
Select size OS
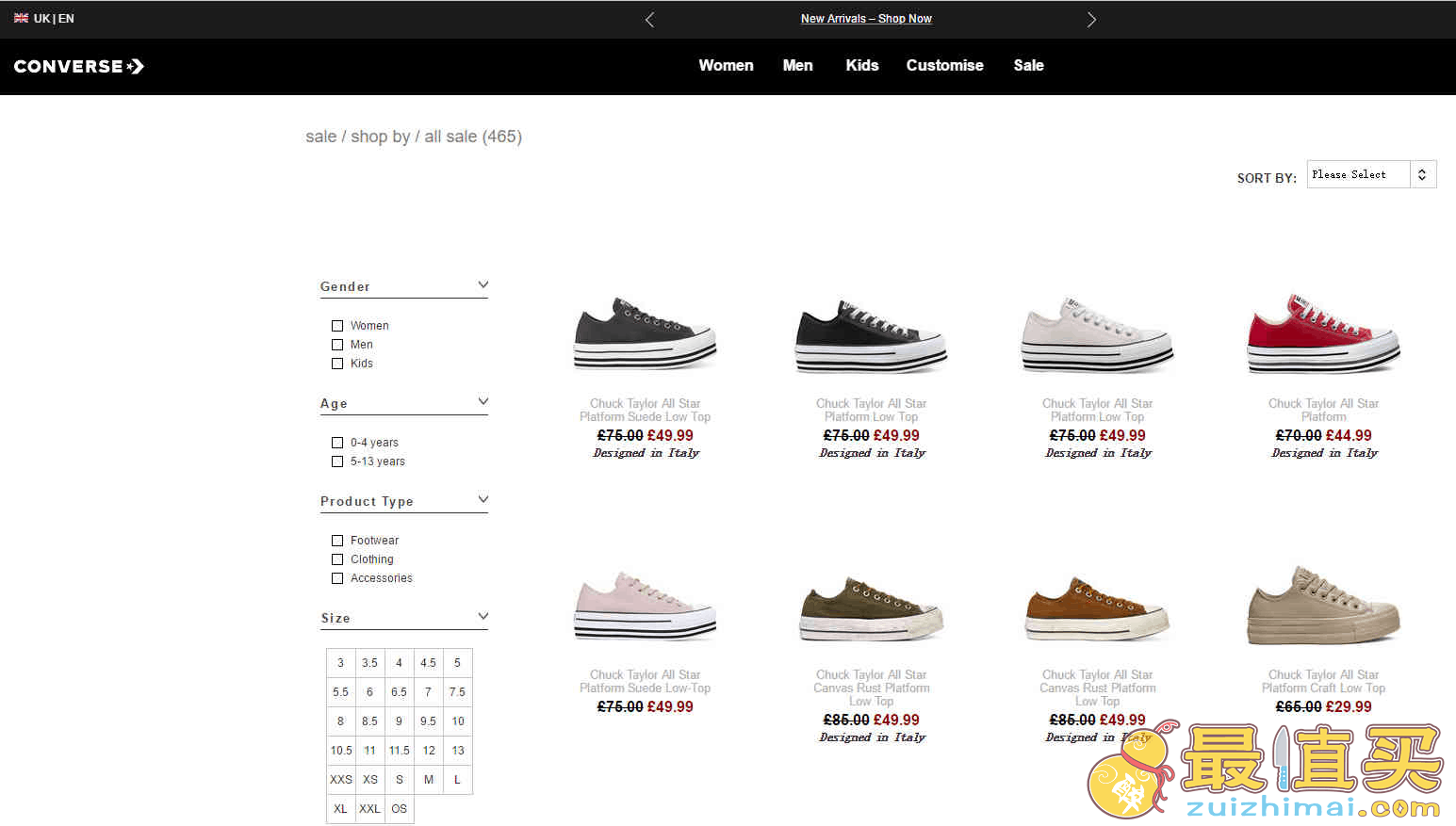pyautogui.click(x=400, y=809)
